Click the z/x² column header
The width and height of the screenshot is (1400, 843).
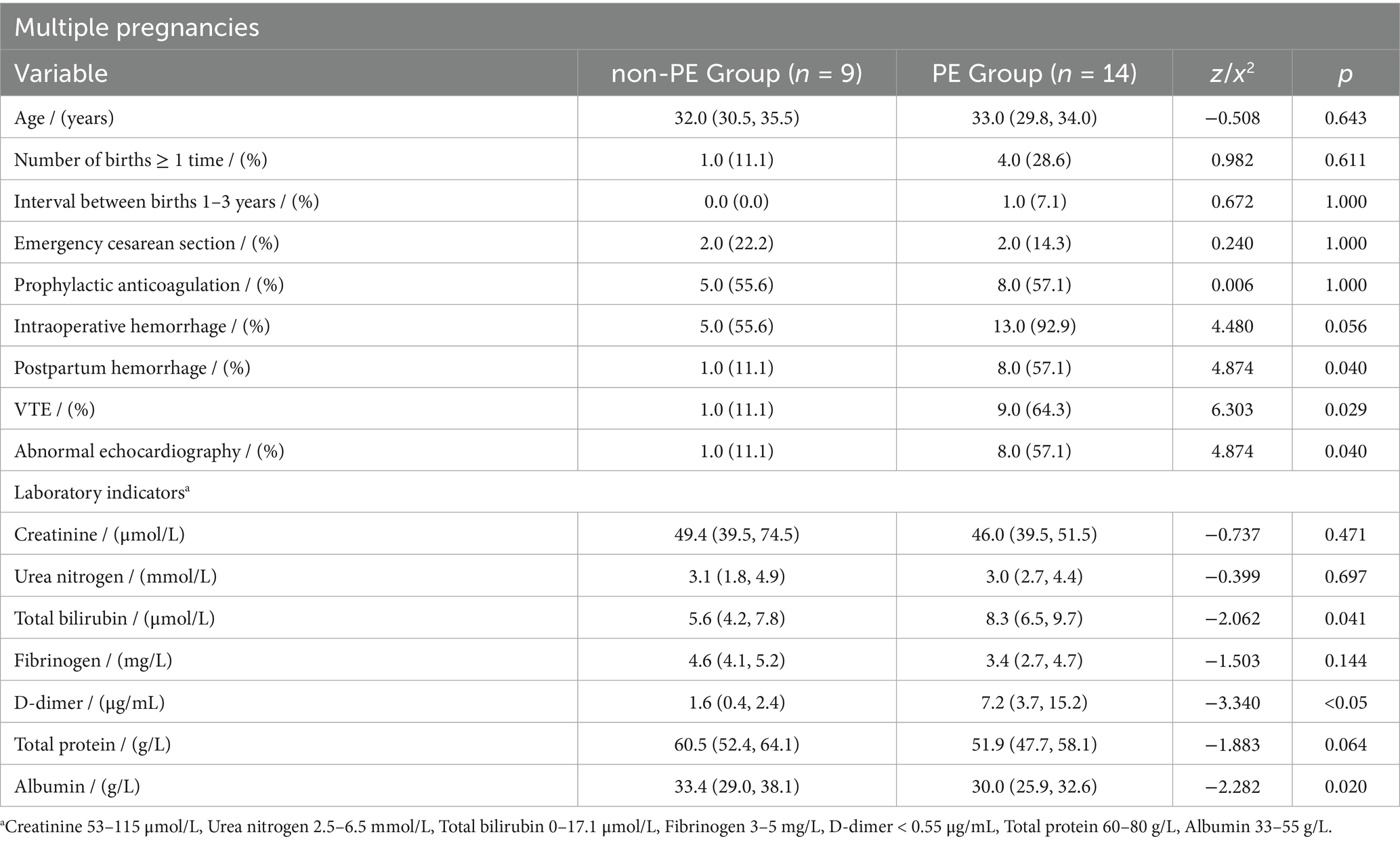click(1232, 73)
